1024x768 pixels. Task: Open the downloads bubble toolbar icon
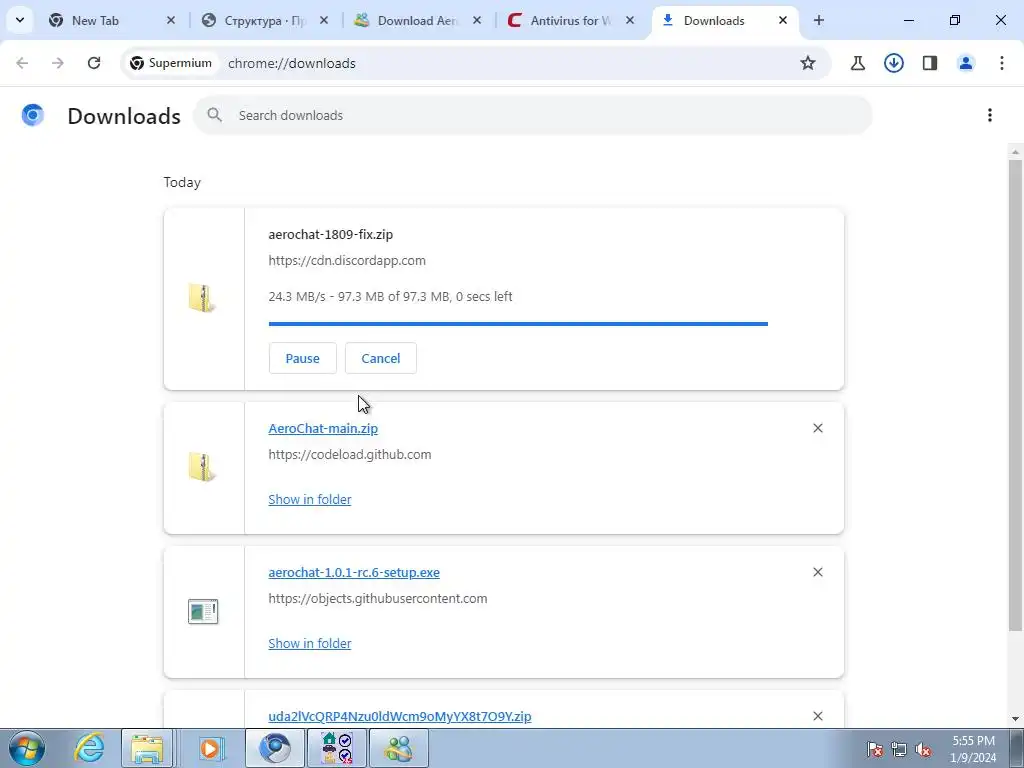[x=894, y=63]
